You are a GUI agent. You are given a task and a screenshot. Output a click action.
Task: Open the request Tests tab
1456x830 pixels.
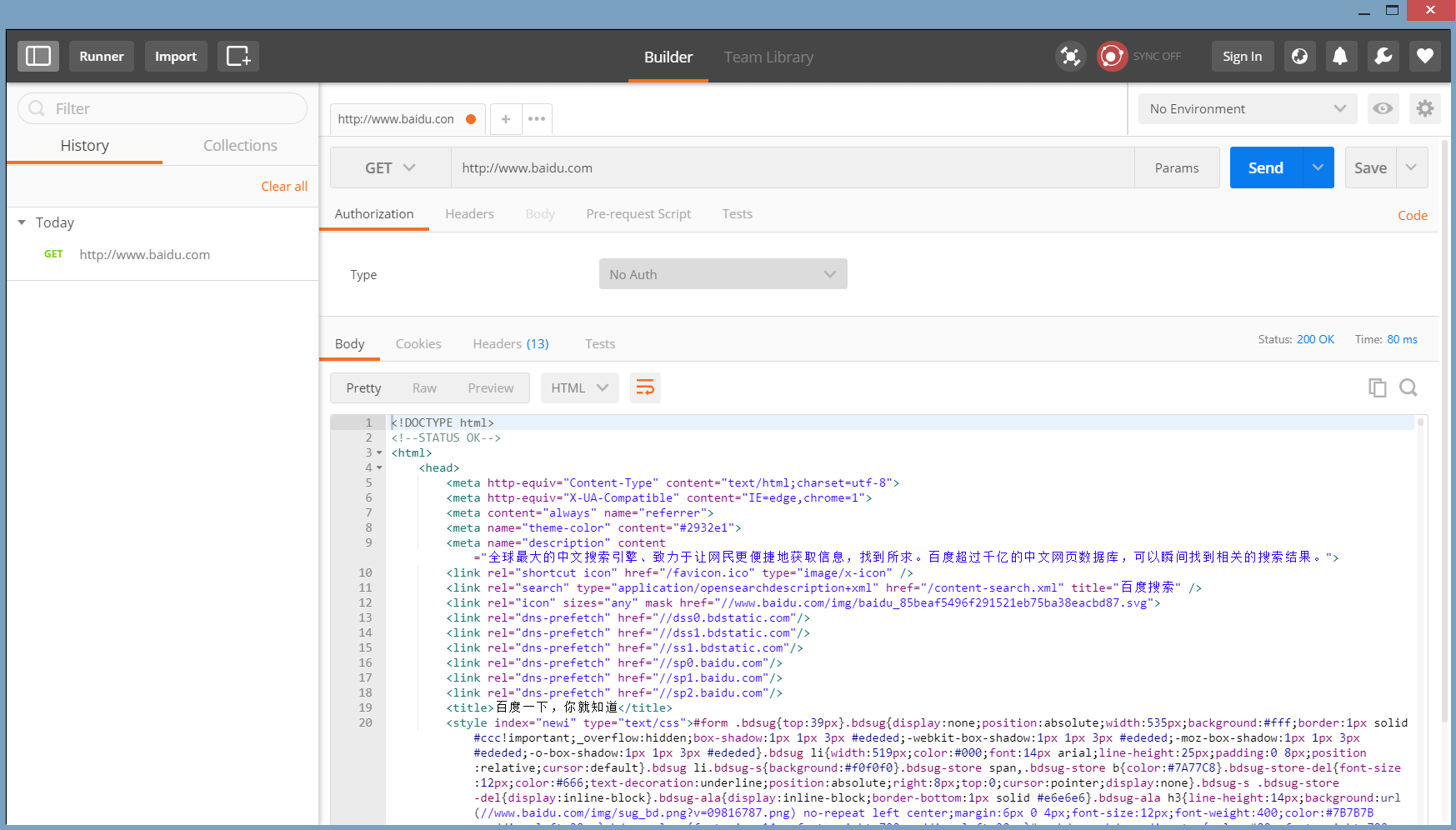738,214
